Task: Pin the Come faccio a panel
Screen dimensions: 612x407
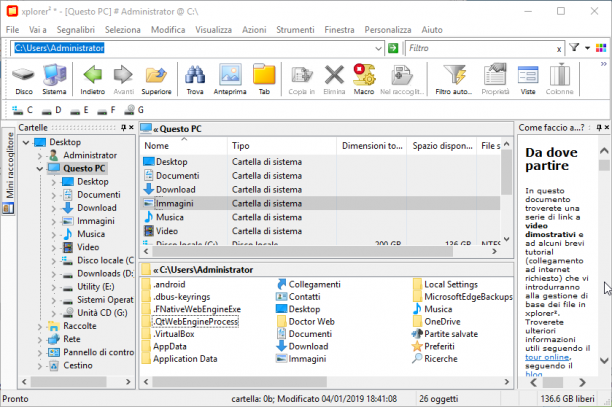Action: tap(599, 127)
